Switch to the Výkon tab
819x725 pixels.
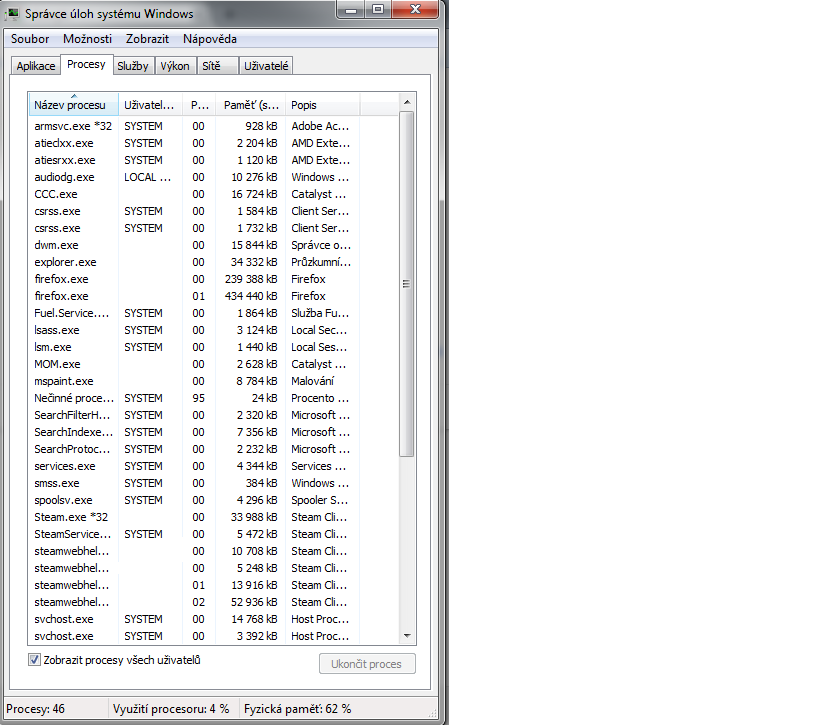[x=175, y=66]
